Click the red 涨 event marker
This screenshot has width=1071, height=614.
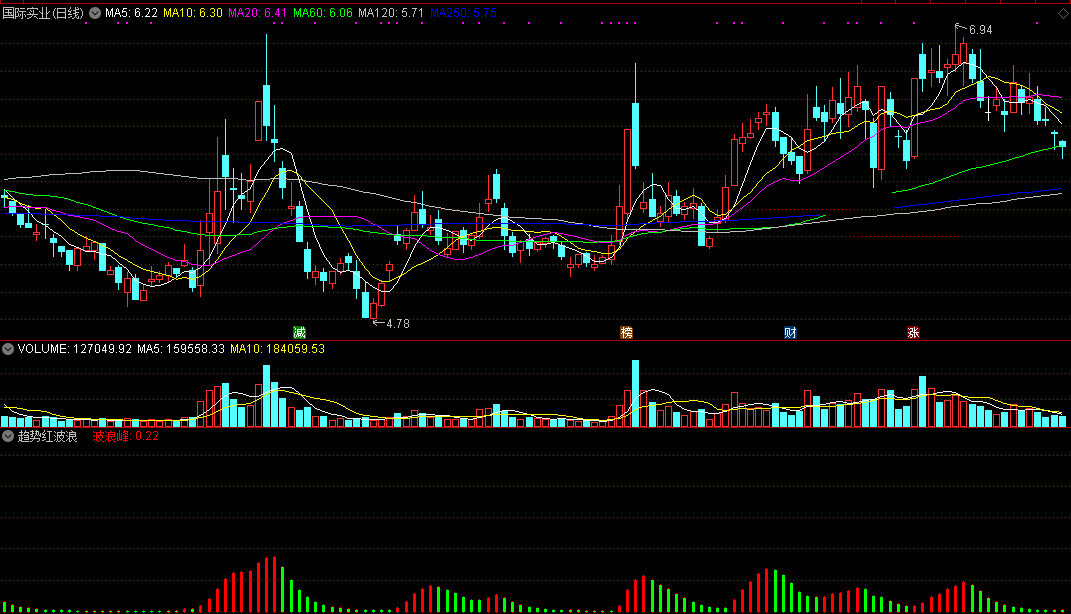coord(913,333)
